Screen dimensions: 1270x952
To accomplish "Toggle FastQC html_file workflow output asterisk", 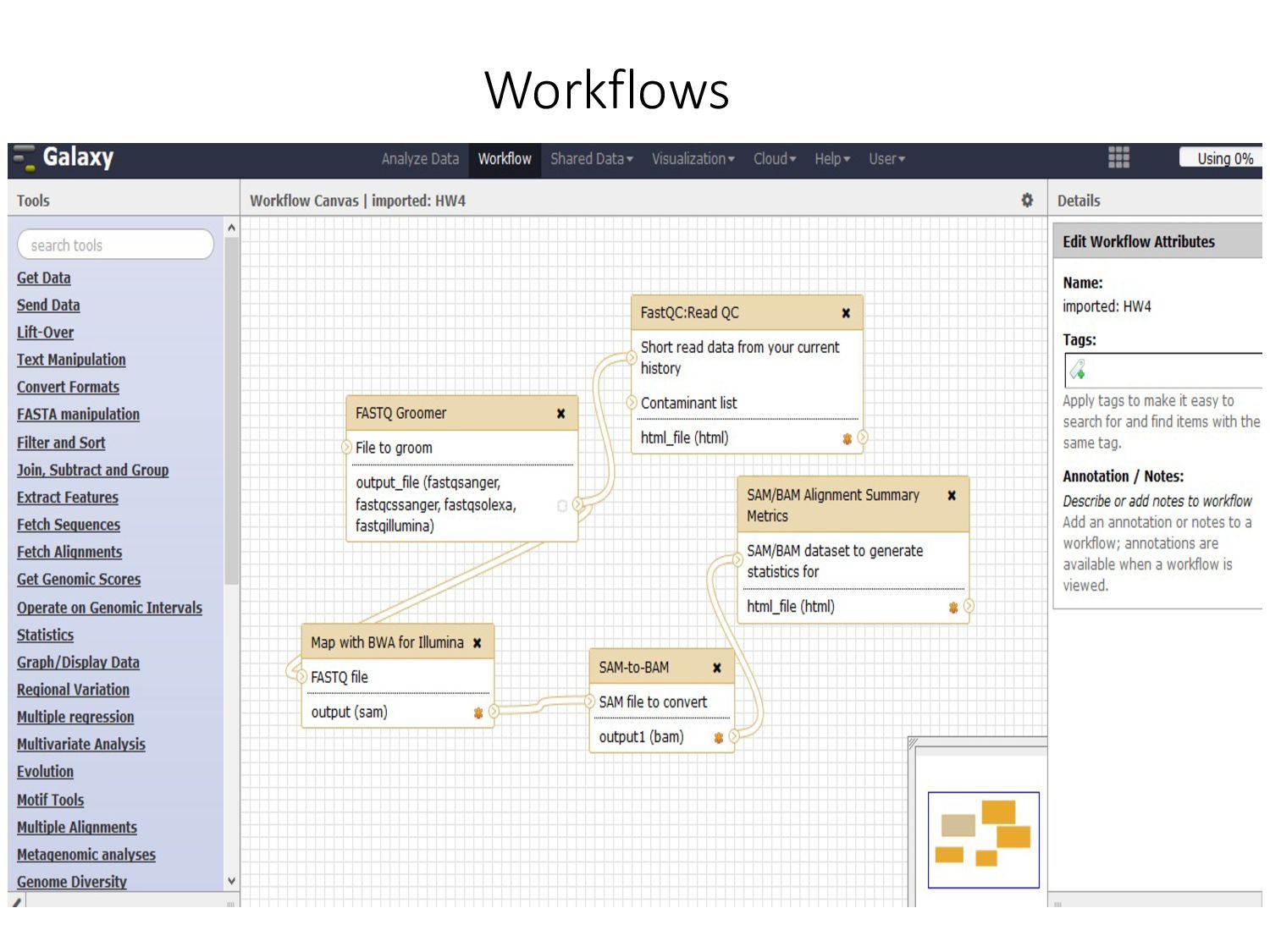I will click(x=847, y=438).
